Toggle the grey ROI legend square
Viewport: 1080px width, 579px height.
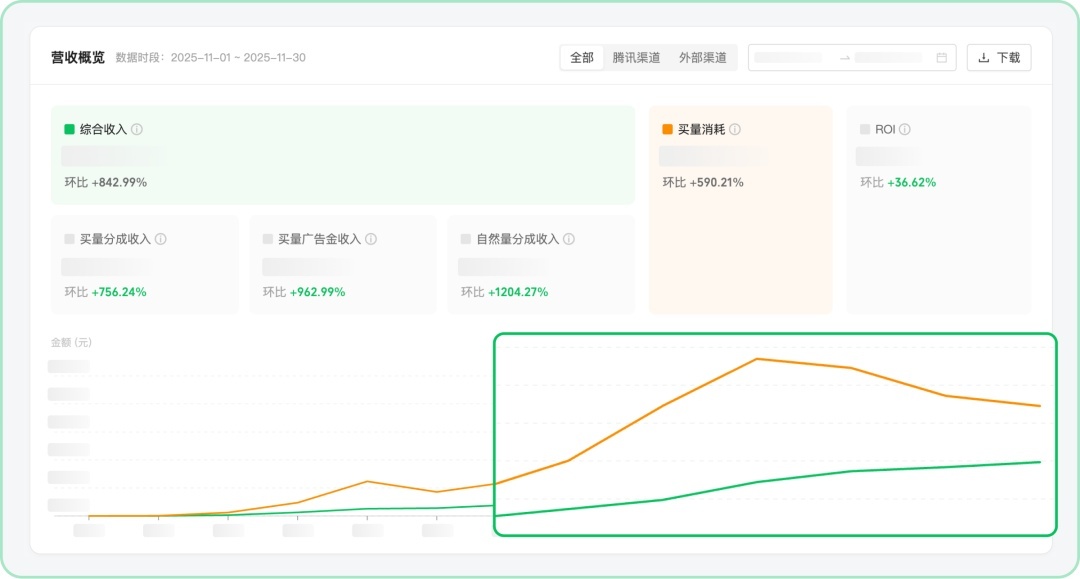(x=865, y=130)
